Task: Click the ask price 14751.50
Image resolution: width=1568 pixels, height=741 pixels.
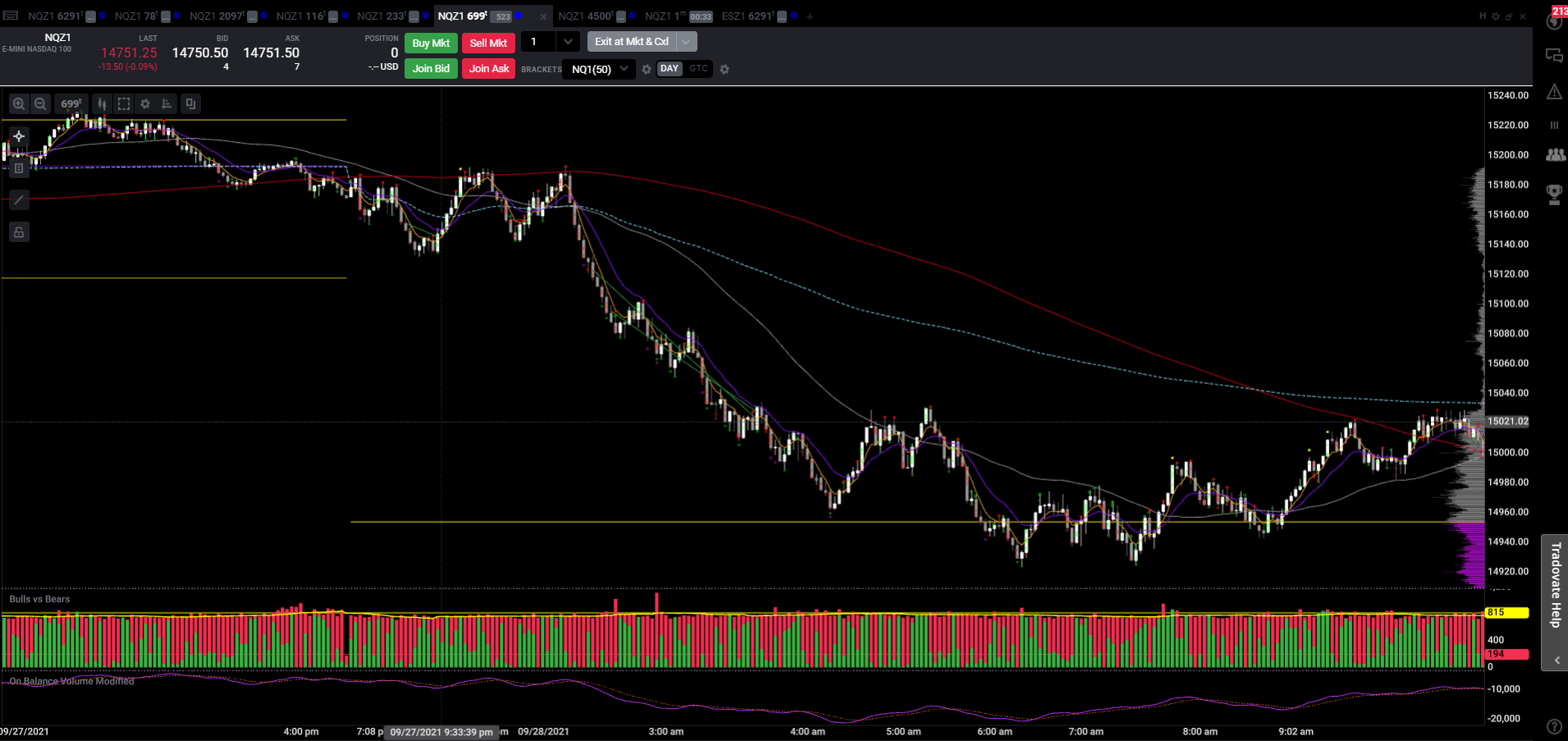Action: (272, 53)
